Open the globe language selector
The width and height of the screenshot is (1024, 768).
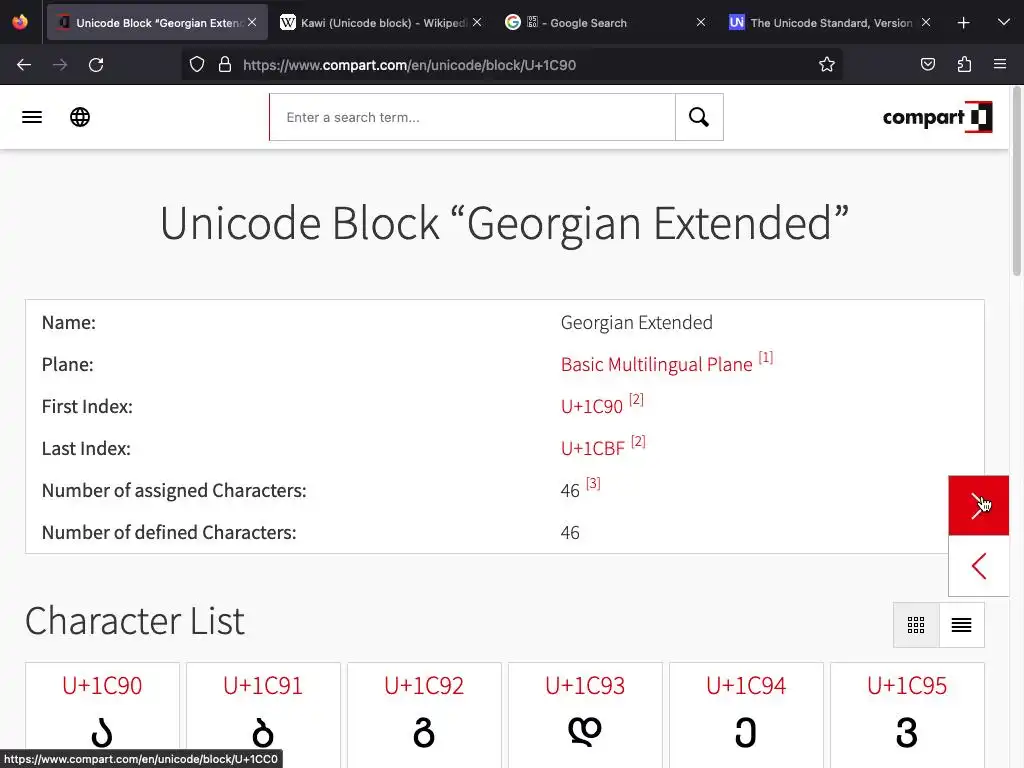click(x=80, y=117)
